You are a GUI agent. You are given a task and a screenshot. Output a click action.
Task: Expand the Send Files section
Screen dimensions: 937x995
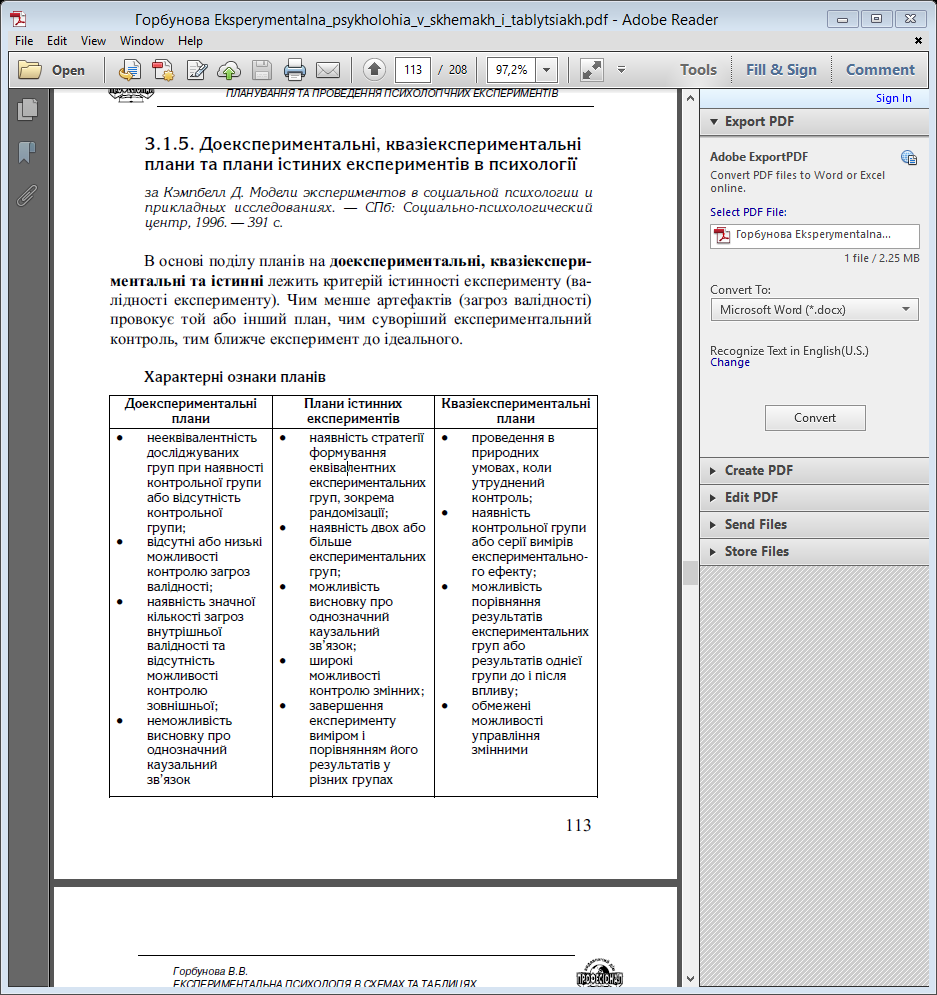[755, 524]
